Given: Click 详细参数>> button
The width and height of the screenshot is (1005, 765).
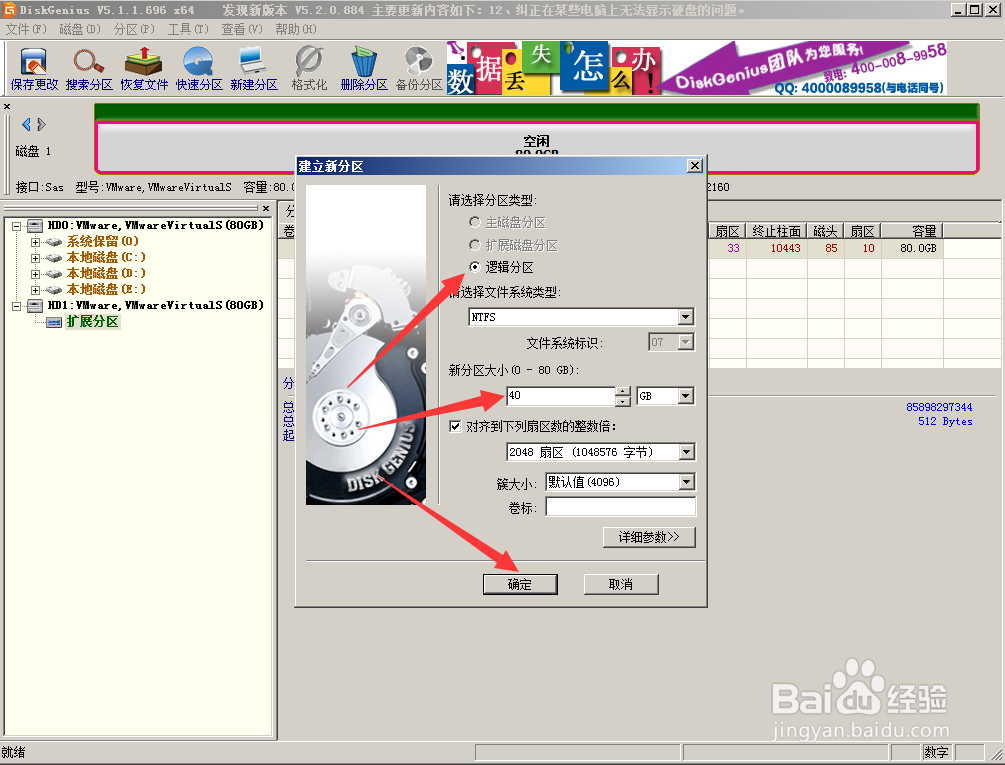Looking at the screenshot, I should pyautogui.click(x=649, y=537).
